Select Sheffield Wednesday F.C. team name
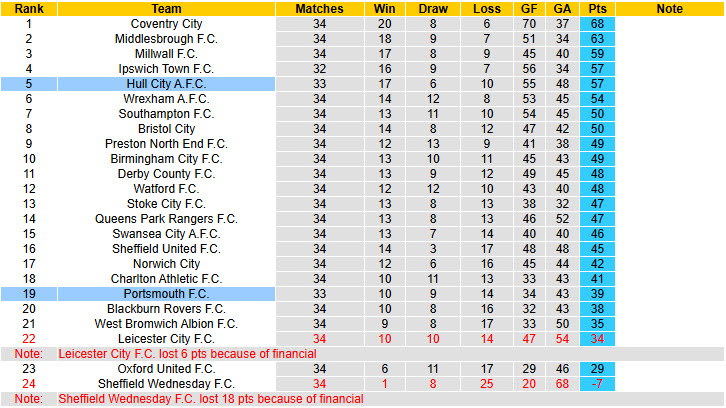Screen dimensions: 726x408 click(166, 384)
